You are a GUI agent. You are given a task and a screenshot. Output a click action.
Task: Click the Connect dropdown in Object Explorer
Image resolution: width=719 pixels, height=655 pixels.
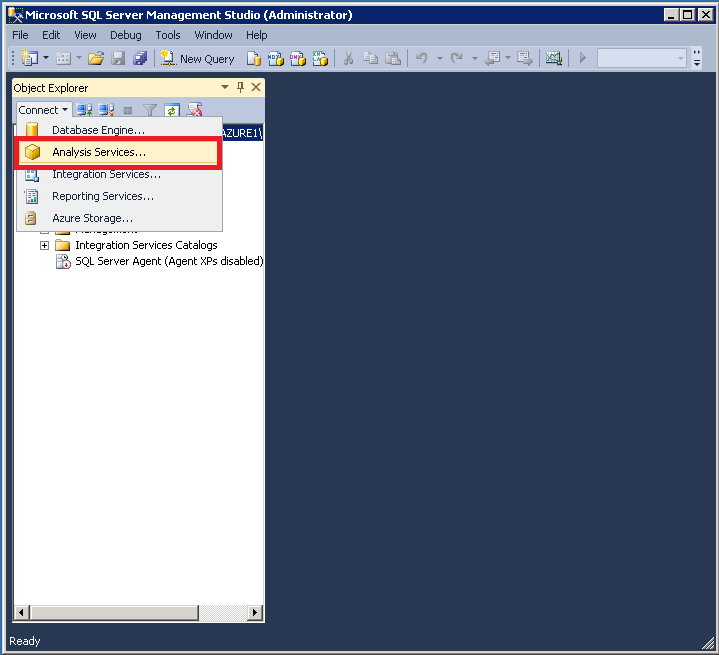[x=43, y=110]
